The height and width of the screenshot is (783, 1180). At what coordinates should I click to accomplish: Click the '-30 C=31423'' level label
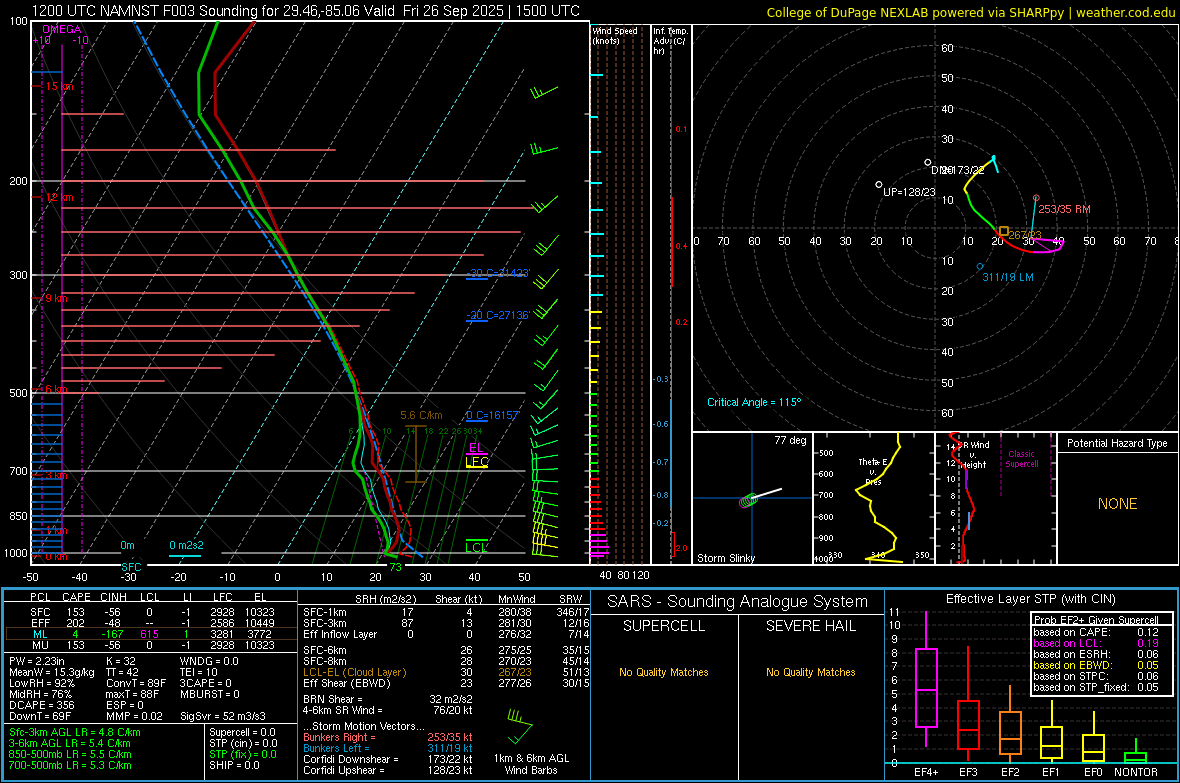pyautogui.click(x=499, y=273)
